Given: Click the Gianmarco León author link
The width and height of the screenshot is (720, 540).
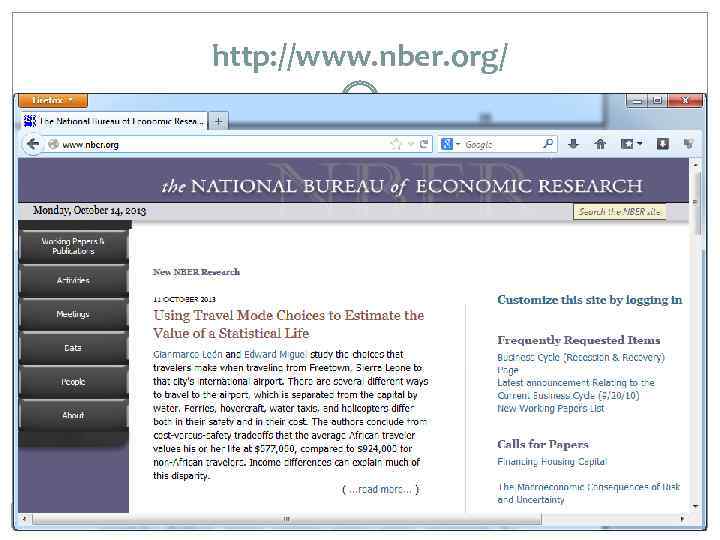Looking at the screenshot, I should pos(188,354).
